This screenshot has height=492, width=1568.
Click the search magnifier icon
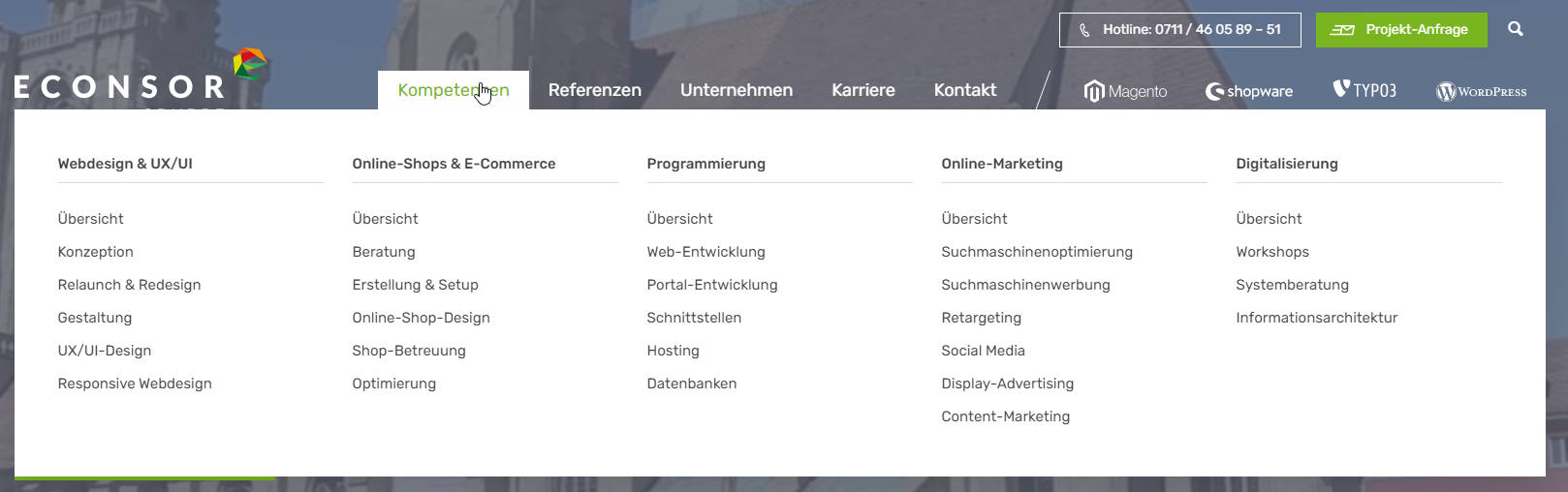point(1516,29)
